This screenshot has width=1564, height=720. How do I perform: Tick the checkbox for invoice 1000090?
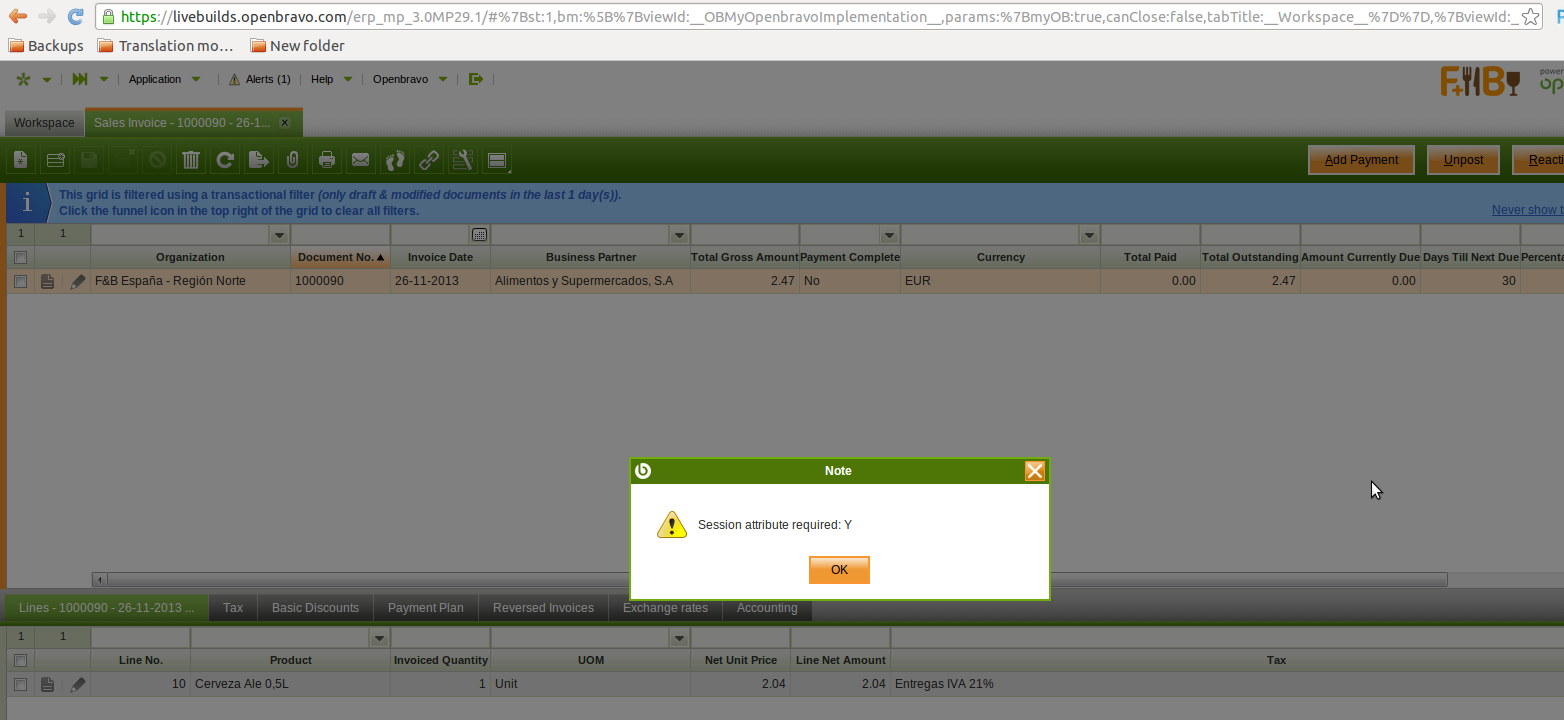pyautogui.click(x=20, y=282)
